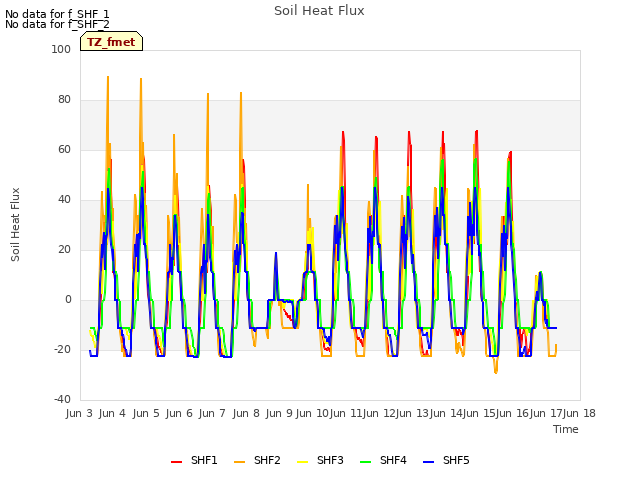Toggle SHF5 series in legend
The height and width of the screenshot is (480, 640).
click(446, 460)
